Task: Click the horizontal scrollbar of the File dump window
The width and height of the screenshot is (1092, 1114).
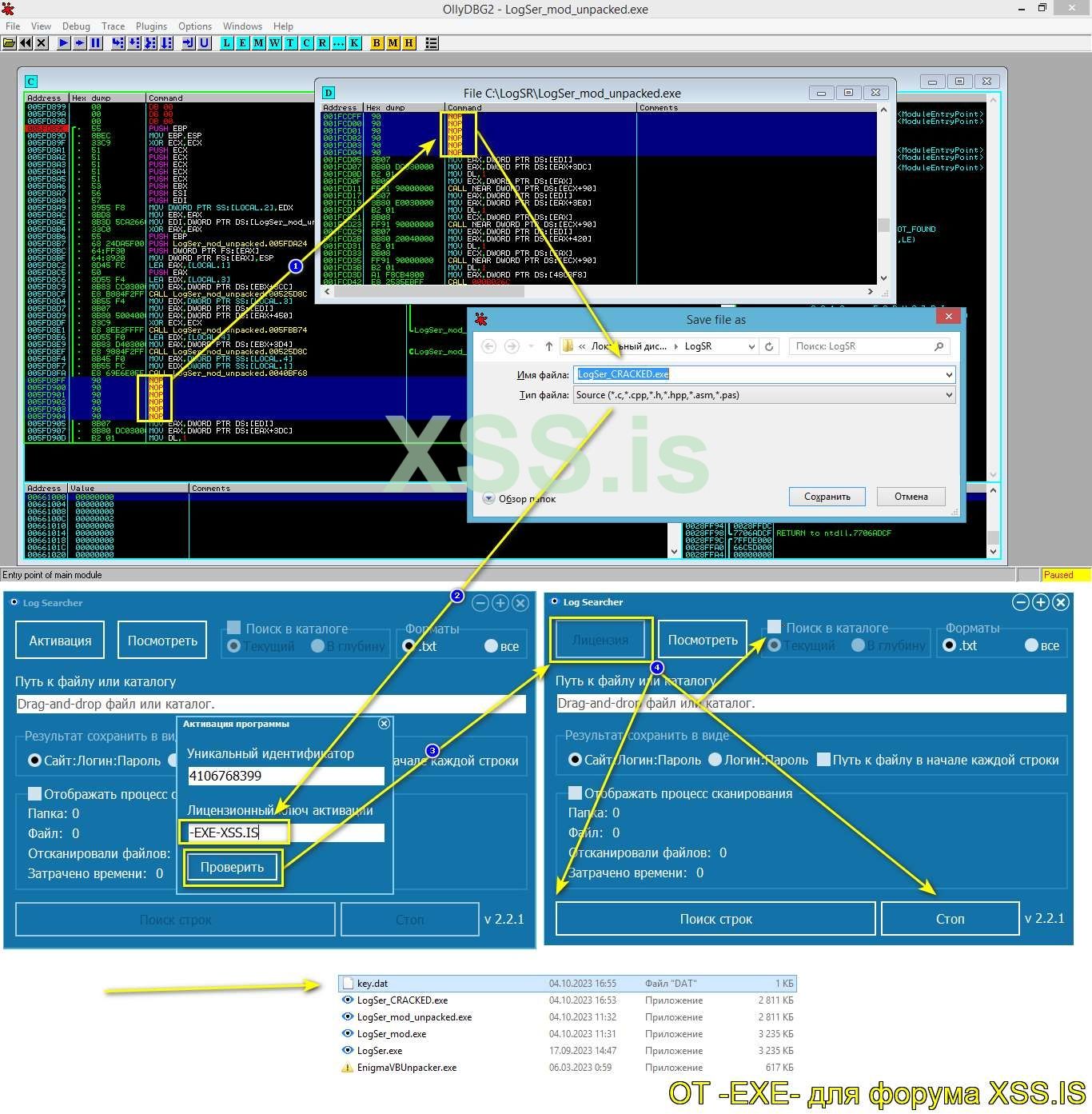Action: pyautogui.click(x=600, y=291)
